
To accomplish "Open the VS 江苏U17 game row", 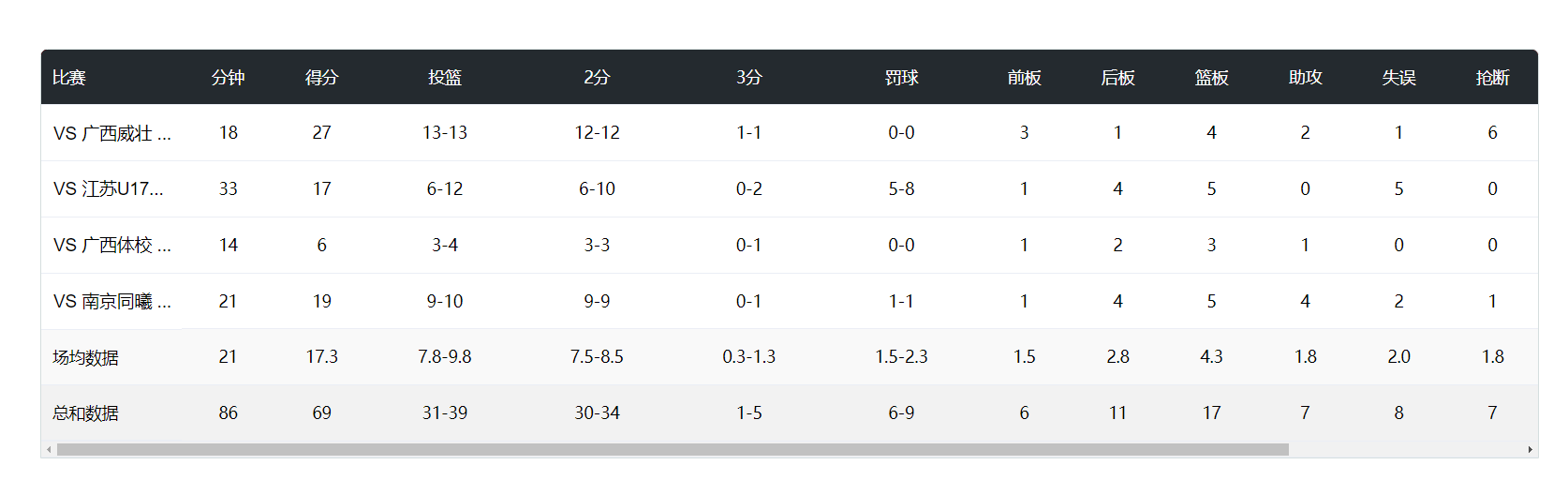I will pyautogui.click(x=108, y=189).
